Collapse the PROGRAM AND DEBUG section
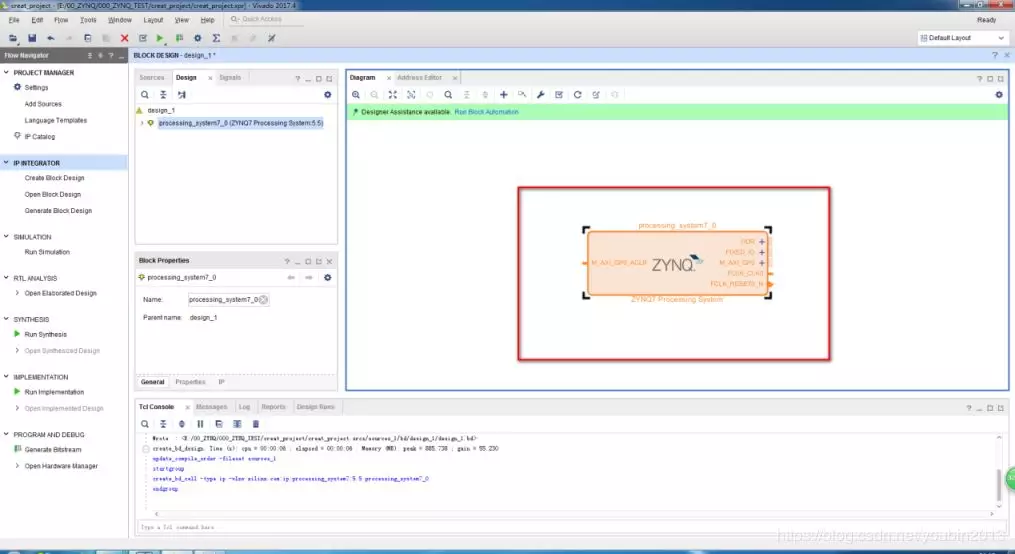The height and width of the screenshot is (554, 1015). tap(6, 434)
